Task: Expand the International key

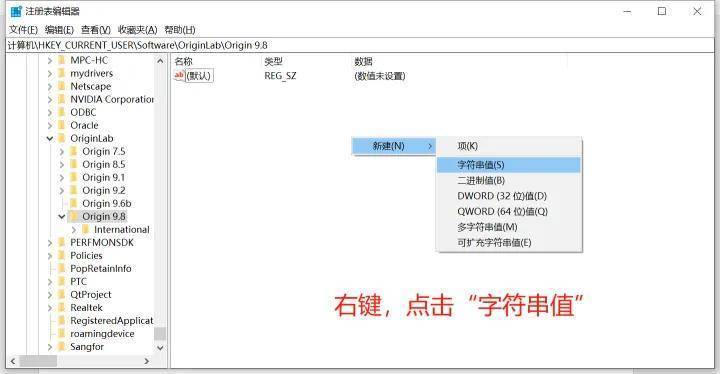Action: pos(73,230)
